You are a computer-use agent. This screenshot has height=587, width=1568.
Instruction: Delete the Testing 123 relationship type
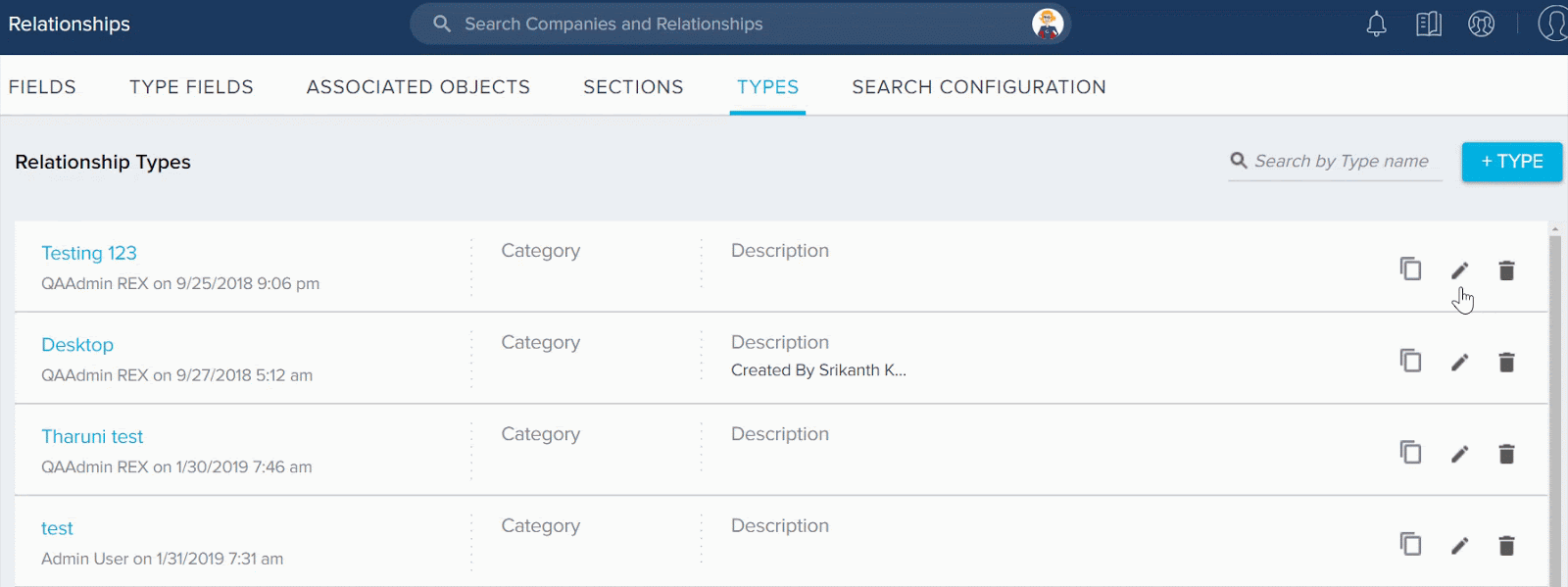coord(1507,270)
